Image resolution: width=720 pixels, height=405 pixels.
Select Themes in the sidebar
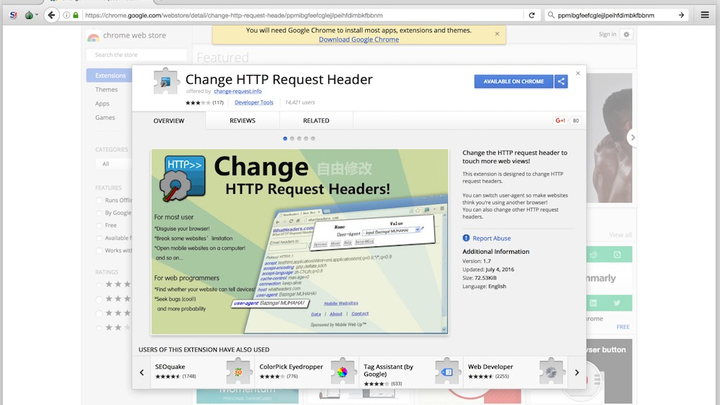tap(107, 90)
